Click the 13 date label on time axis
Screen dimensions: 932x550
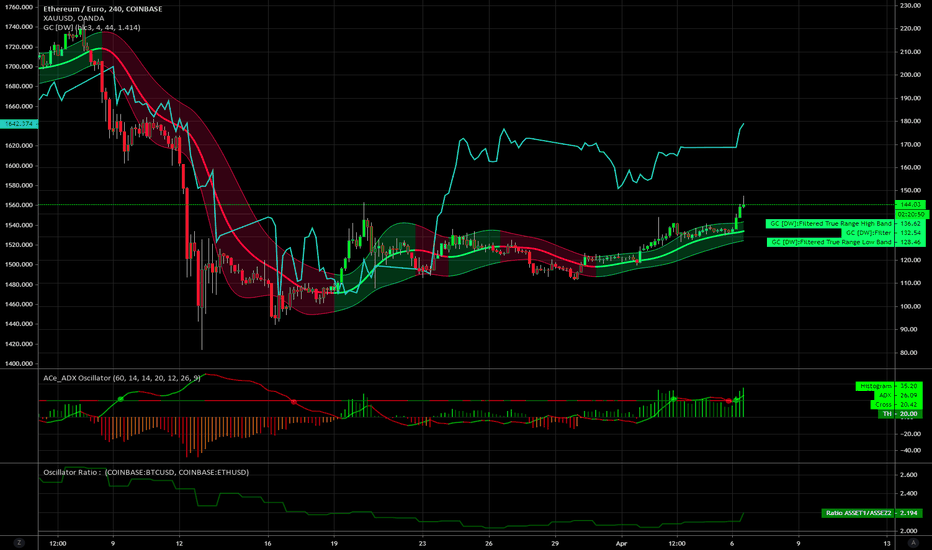[x=887, y=543]
